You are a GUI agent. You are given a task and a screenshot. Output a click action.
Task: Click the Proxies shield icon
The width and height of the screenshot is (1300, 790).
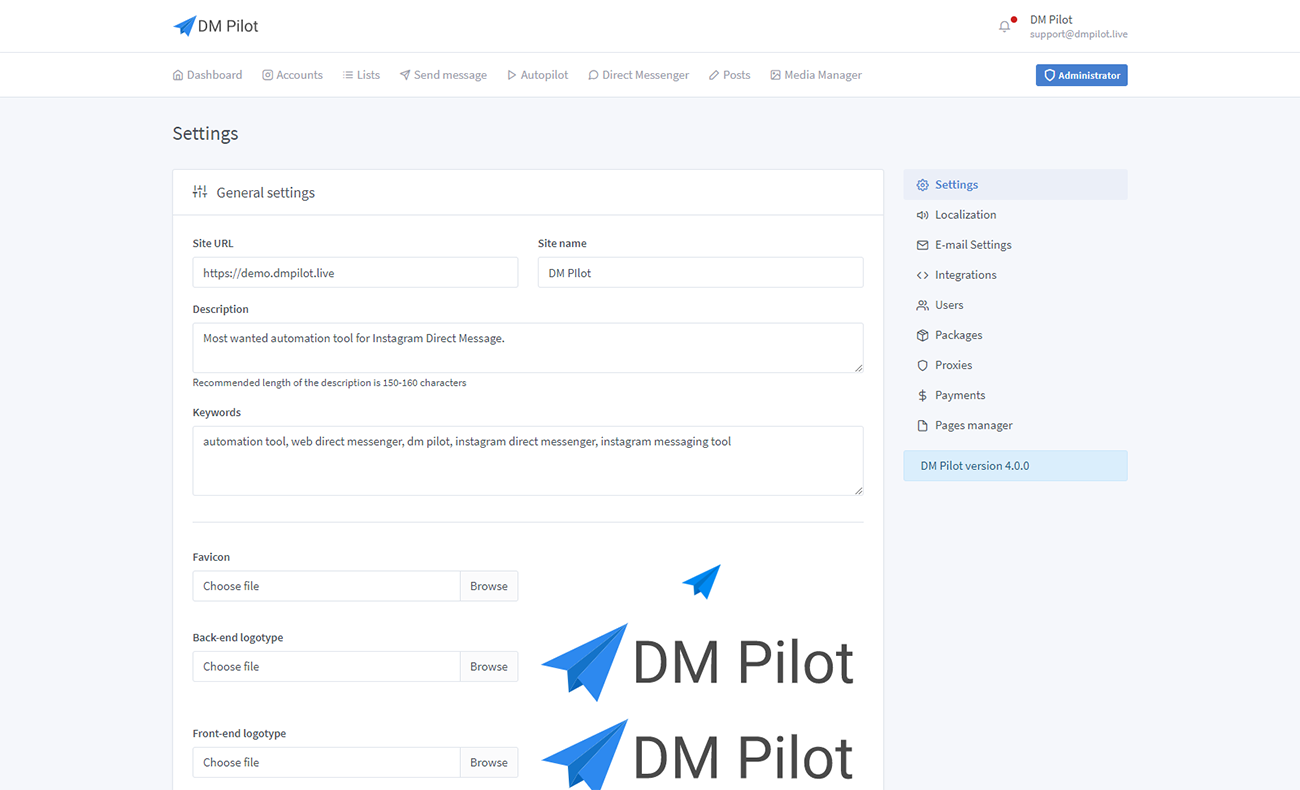pyautogui.click(x=922, y=365)
